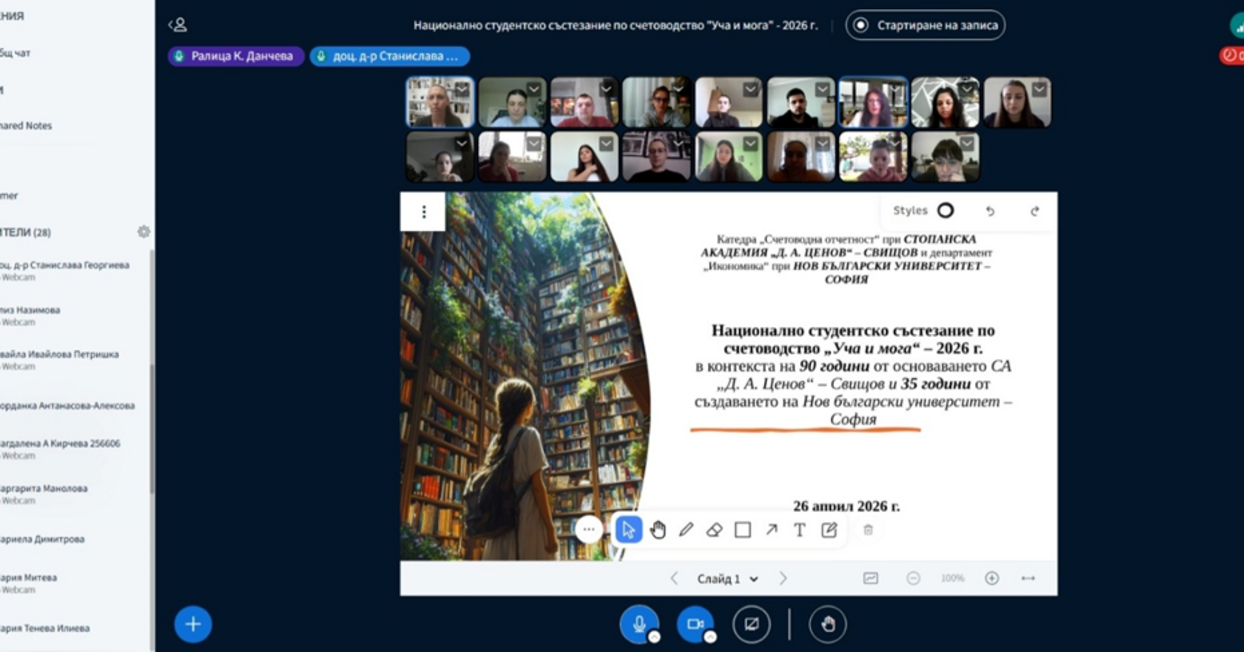
Task: Raise hand button
Action: tap(828, 624)
